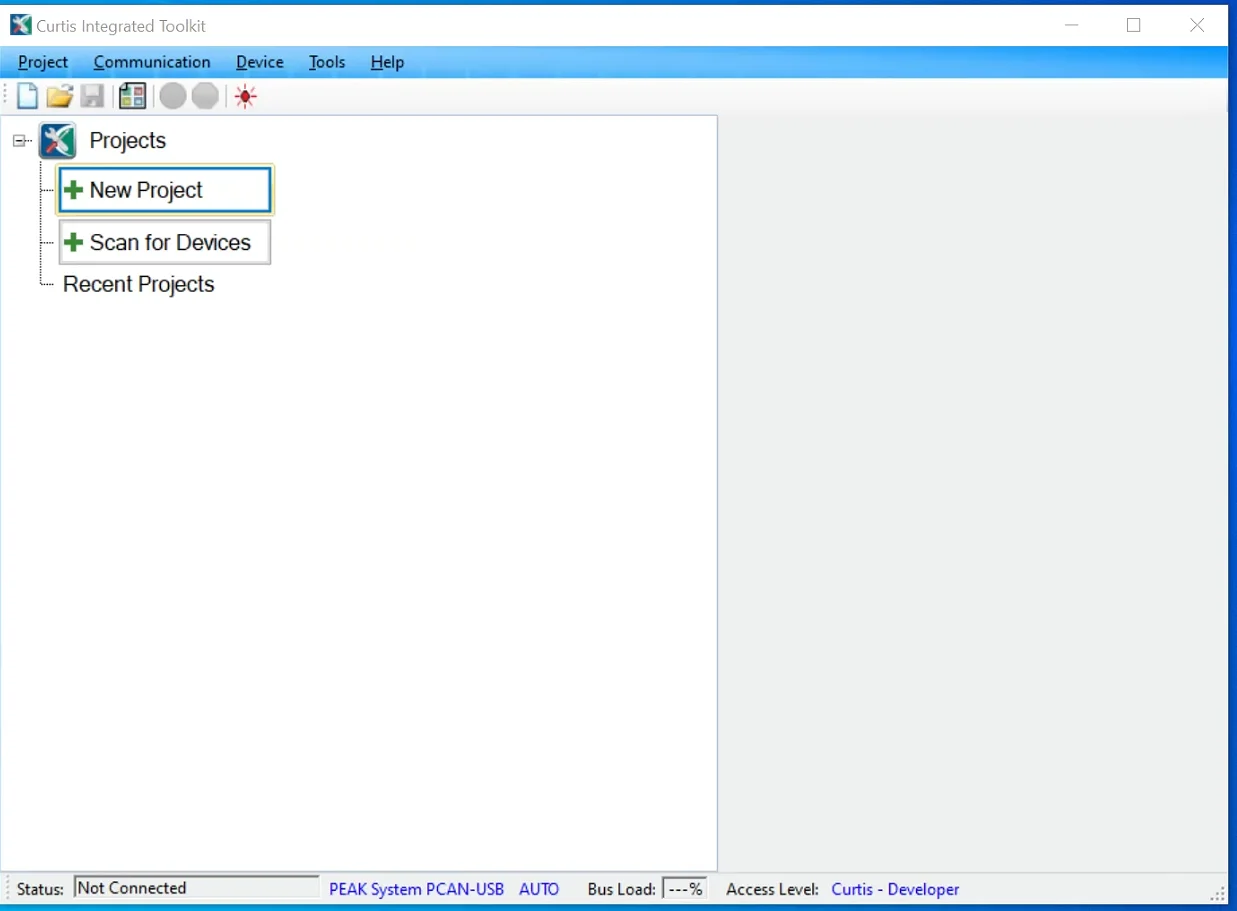Select the Recent Projects tree item
The image size is (1237, 911).
coord(139,285)
